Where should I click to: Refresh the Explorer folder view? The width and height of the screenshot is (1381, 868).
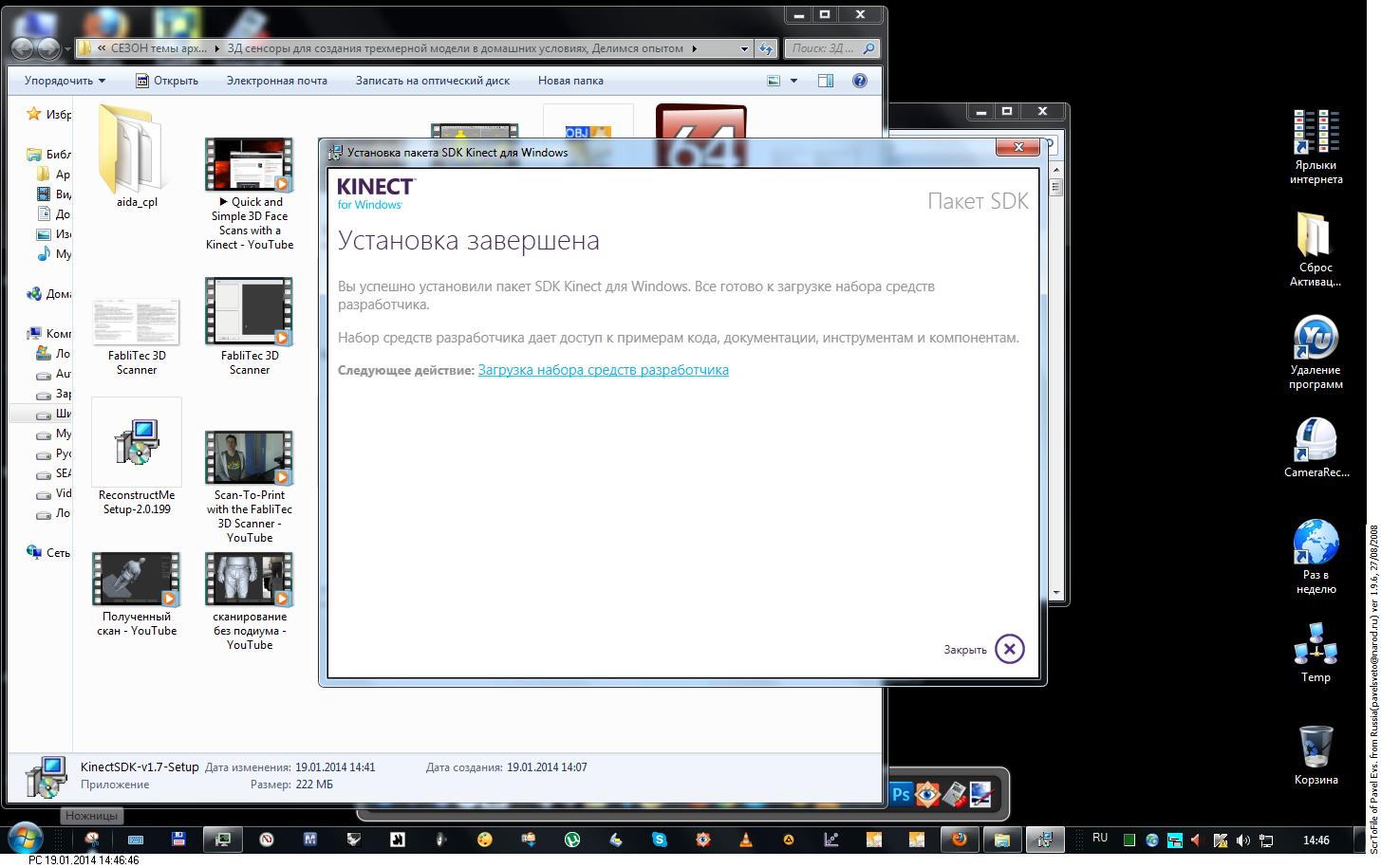click(767, 48)
